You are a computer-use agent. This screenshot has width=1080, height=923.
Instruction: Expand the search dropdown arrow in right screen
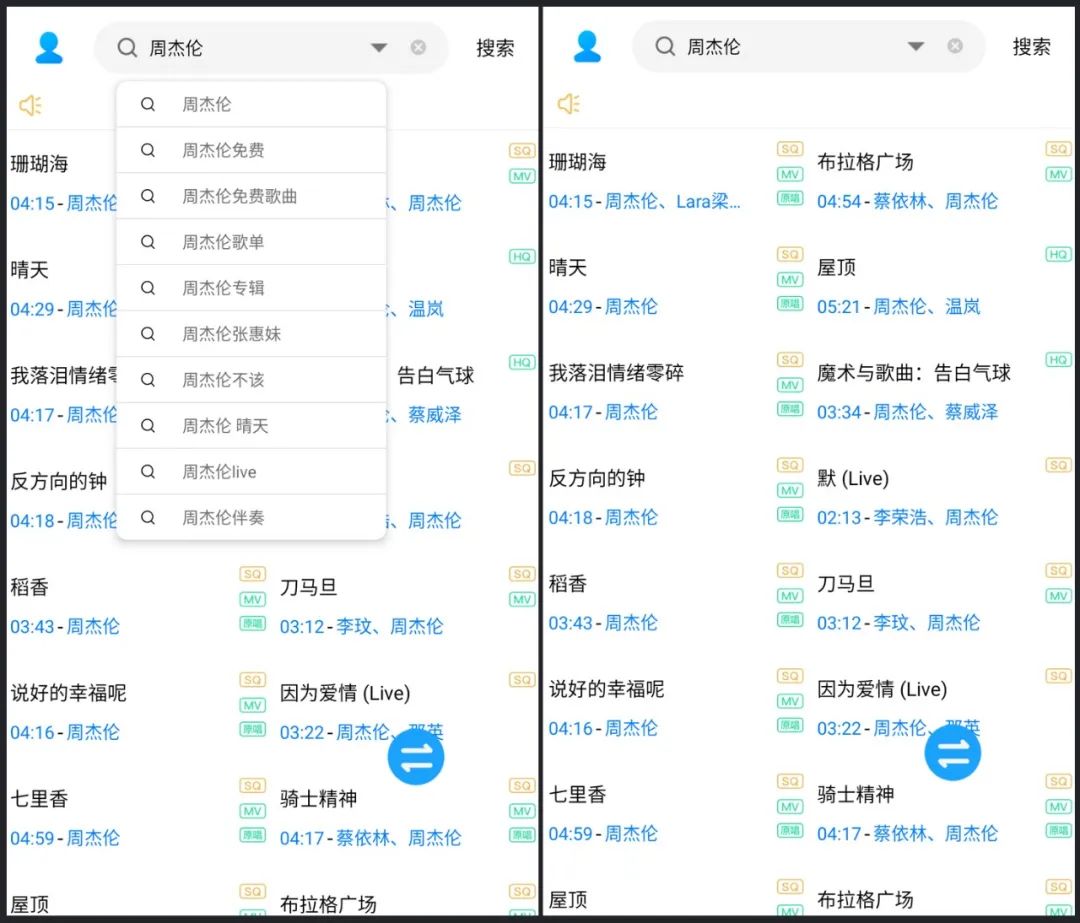click(x=915, y=46)
